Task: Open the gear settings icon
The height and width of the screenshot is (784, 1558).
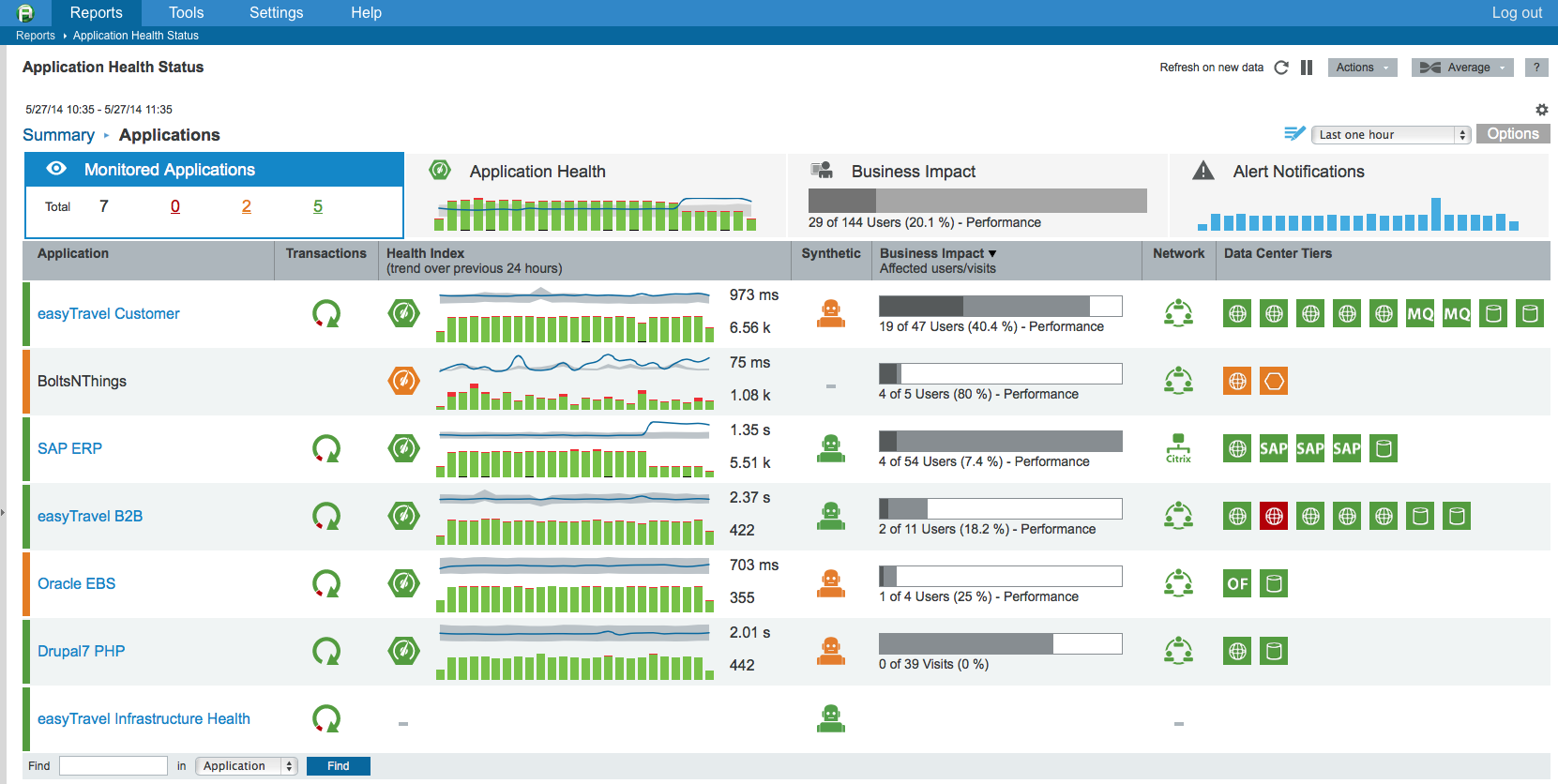Action: (x=1541, y=110)
